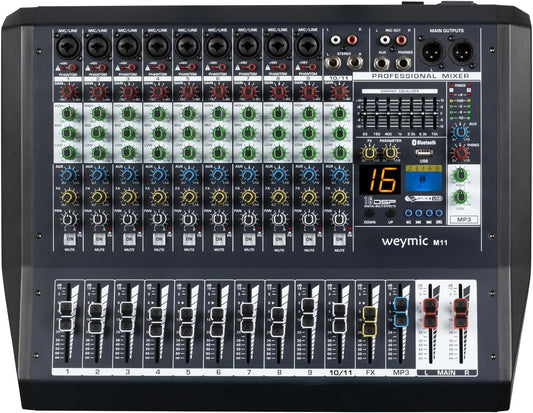Select channel 10/11 white RCA input jack
Image resolution: width=533 pixels, height=413 pixels.
tap(336, 40)
